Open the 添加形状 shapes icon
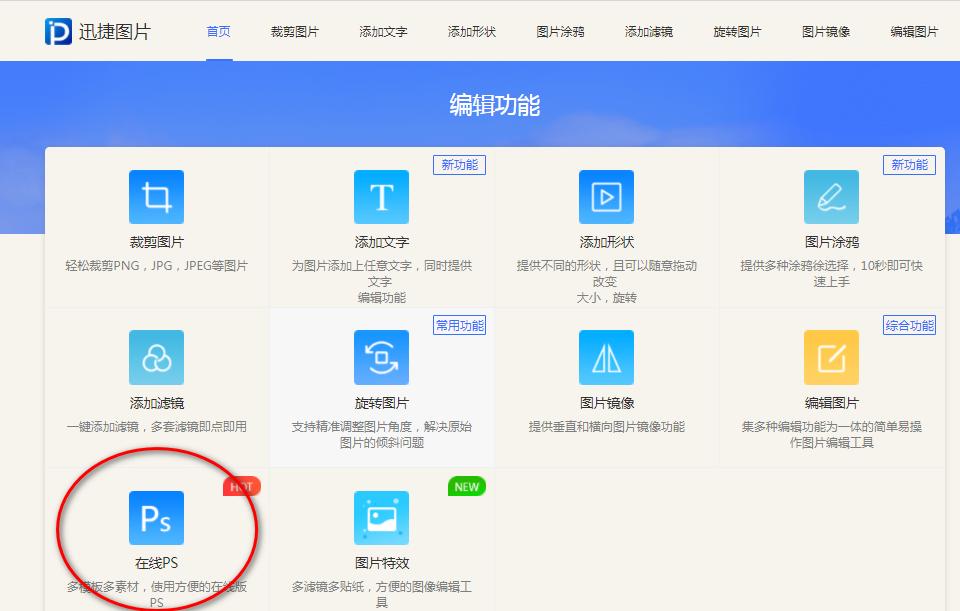This screenshot has height=611, width=960. (x=605, y=196)
